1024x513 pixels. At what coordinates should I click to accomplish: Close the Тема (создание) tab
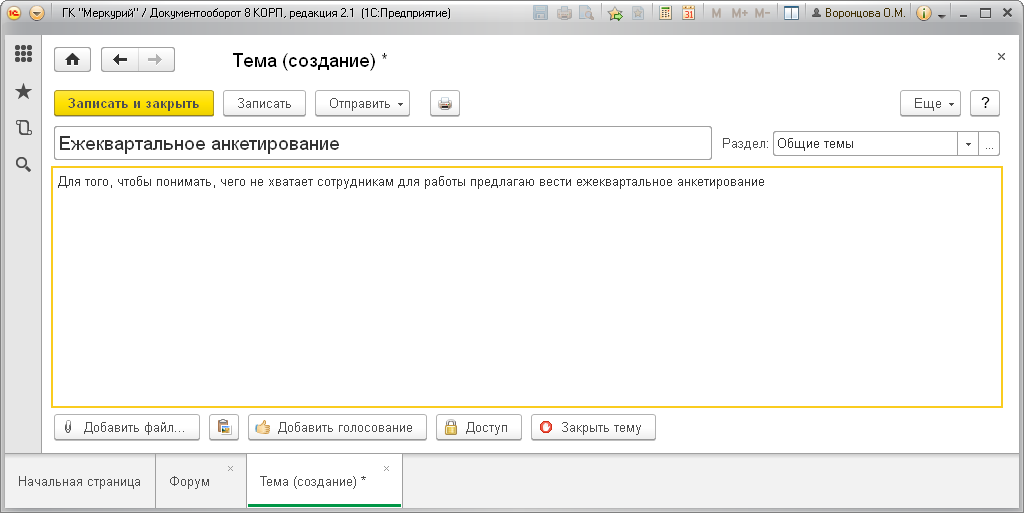coord(387,469)
